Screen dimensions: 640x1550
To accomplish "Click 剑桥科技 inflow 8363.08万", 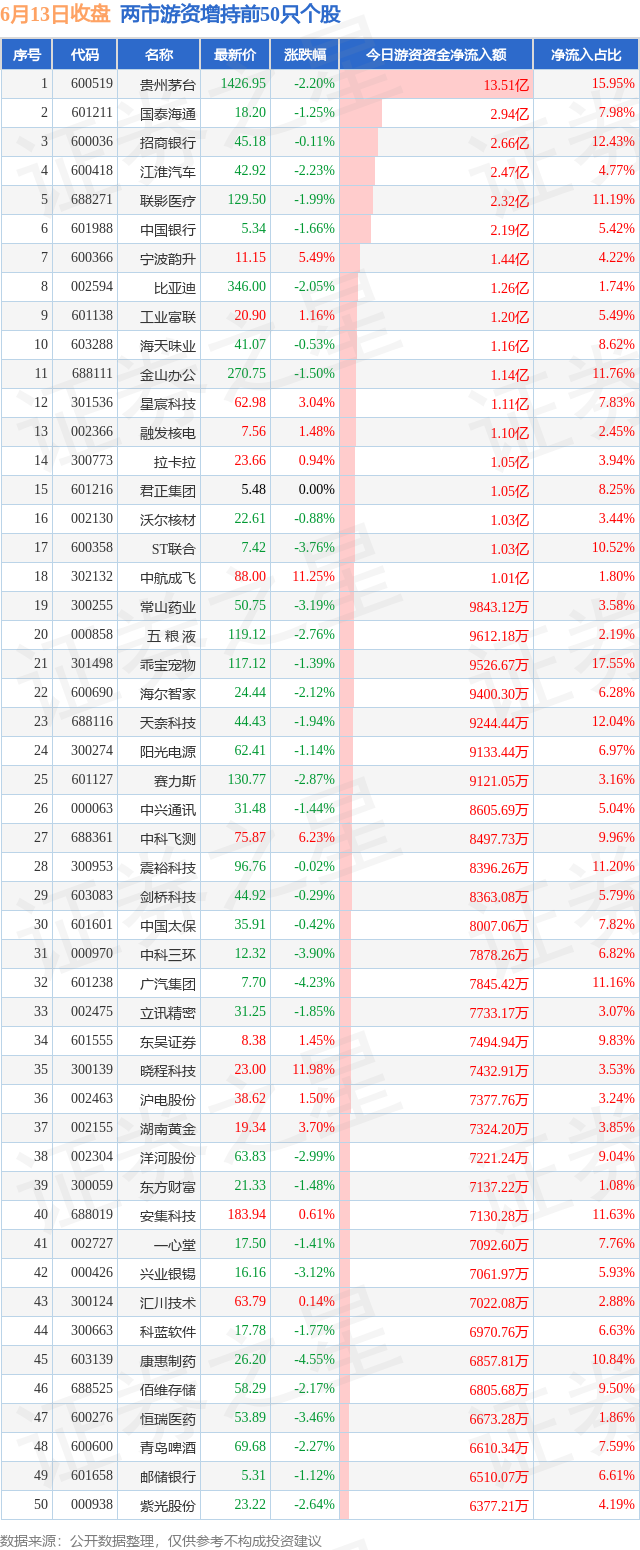I will [498, 897].
